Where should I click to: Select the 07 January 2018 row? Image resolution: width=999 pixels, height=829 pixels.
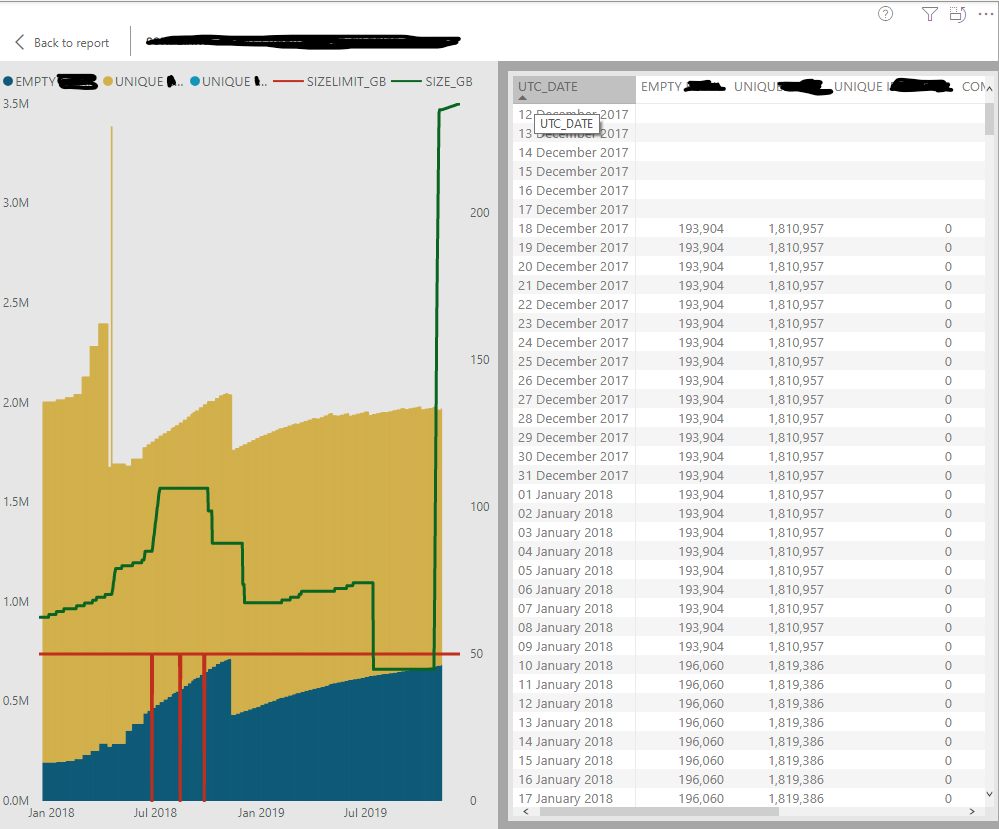tap(749, 609)
